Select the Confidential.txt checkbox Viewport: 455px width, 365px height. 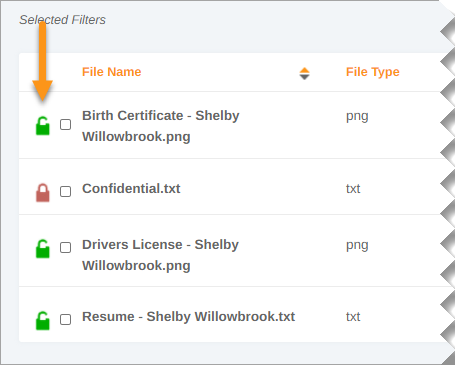[x=65, y=192]
